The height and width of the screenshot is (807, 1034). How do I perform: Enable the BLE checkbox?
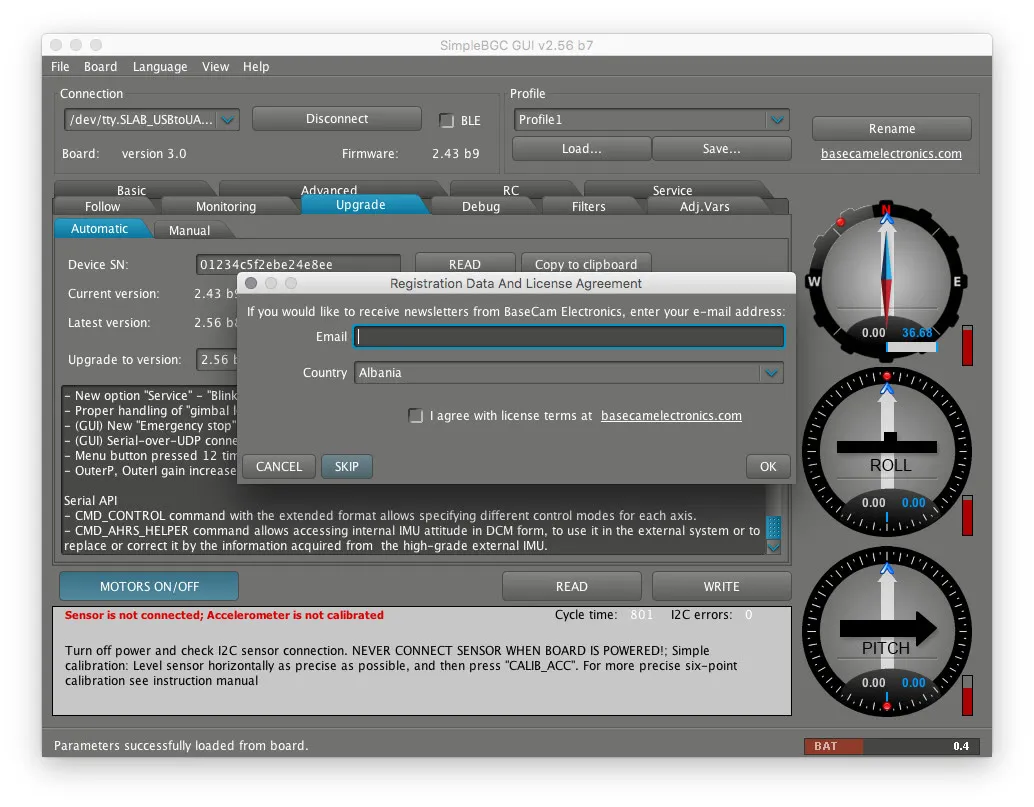447,121
